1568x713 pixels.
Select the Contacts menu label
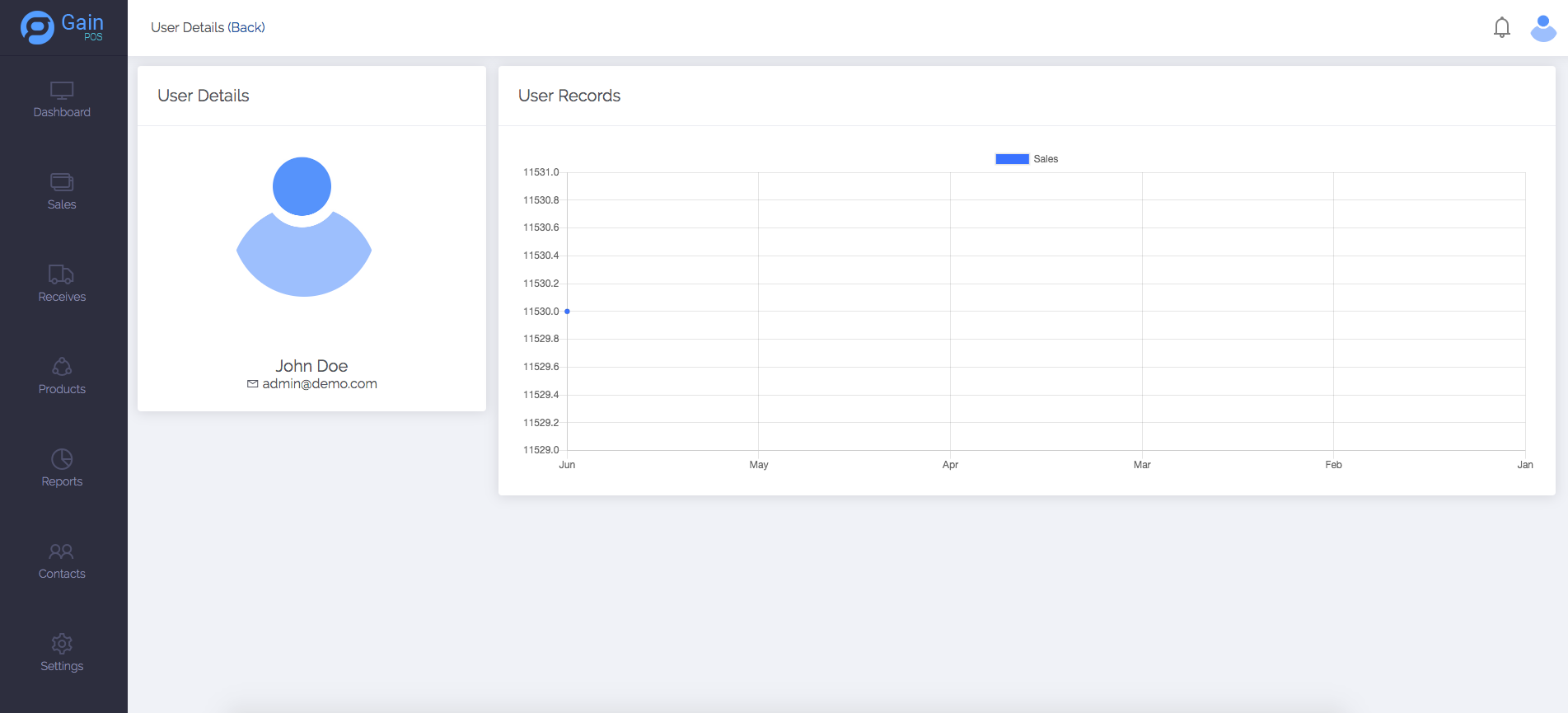(x=62, y=574)
